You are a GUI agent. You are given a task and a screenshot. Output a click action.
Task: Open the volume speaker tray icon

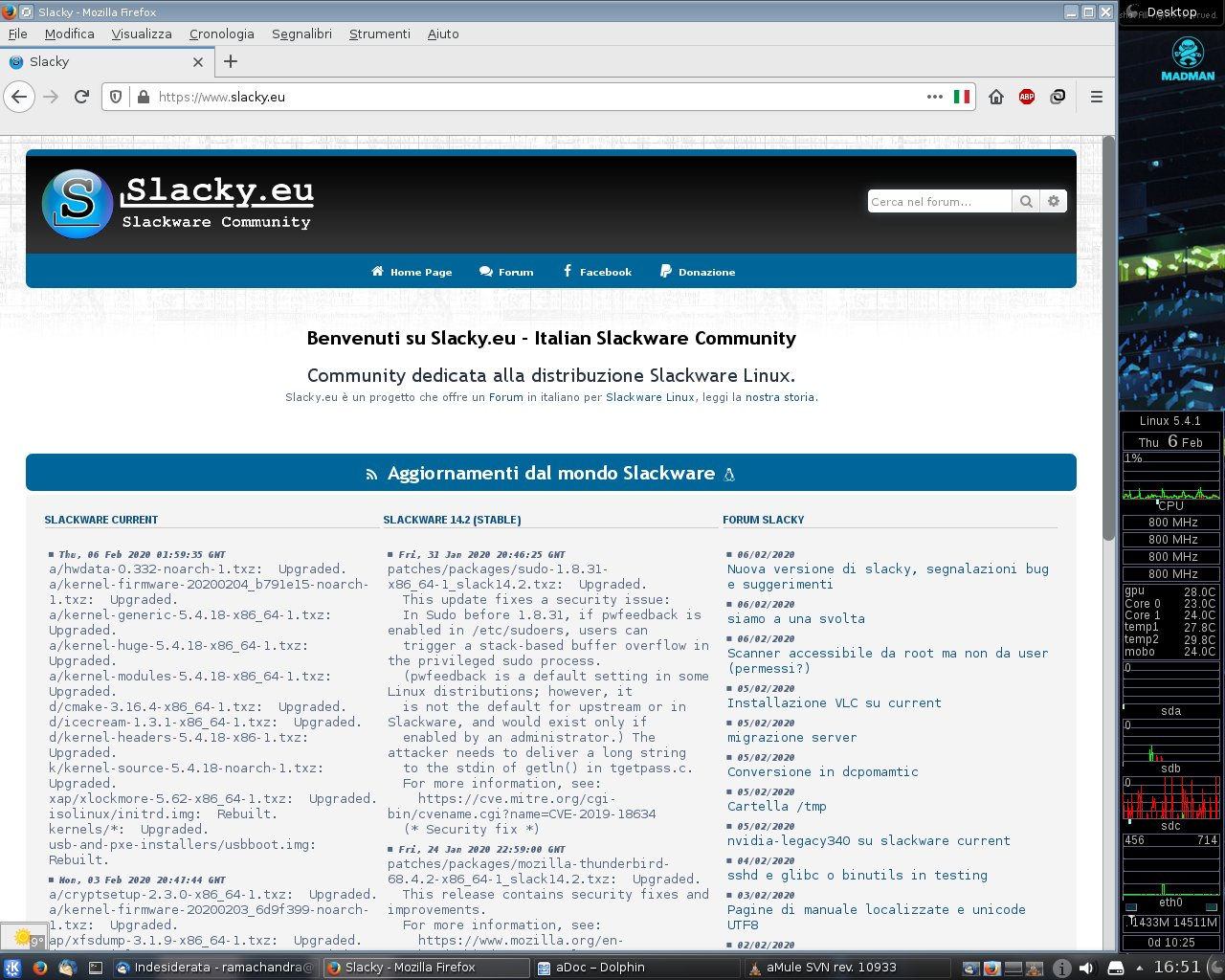point(1085,968)
